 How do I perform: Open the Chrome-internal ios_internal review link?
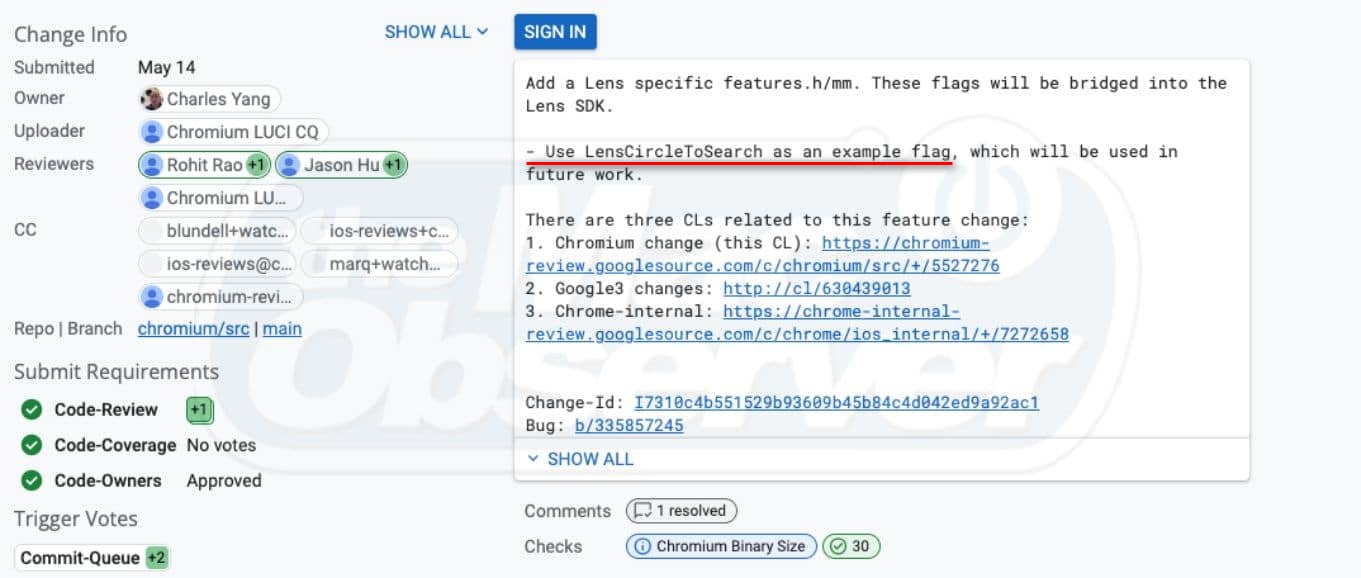[797, 323]
